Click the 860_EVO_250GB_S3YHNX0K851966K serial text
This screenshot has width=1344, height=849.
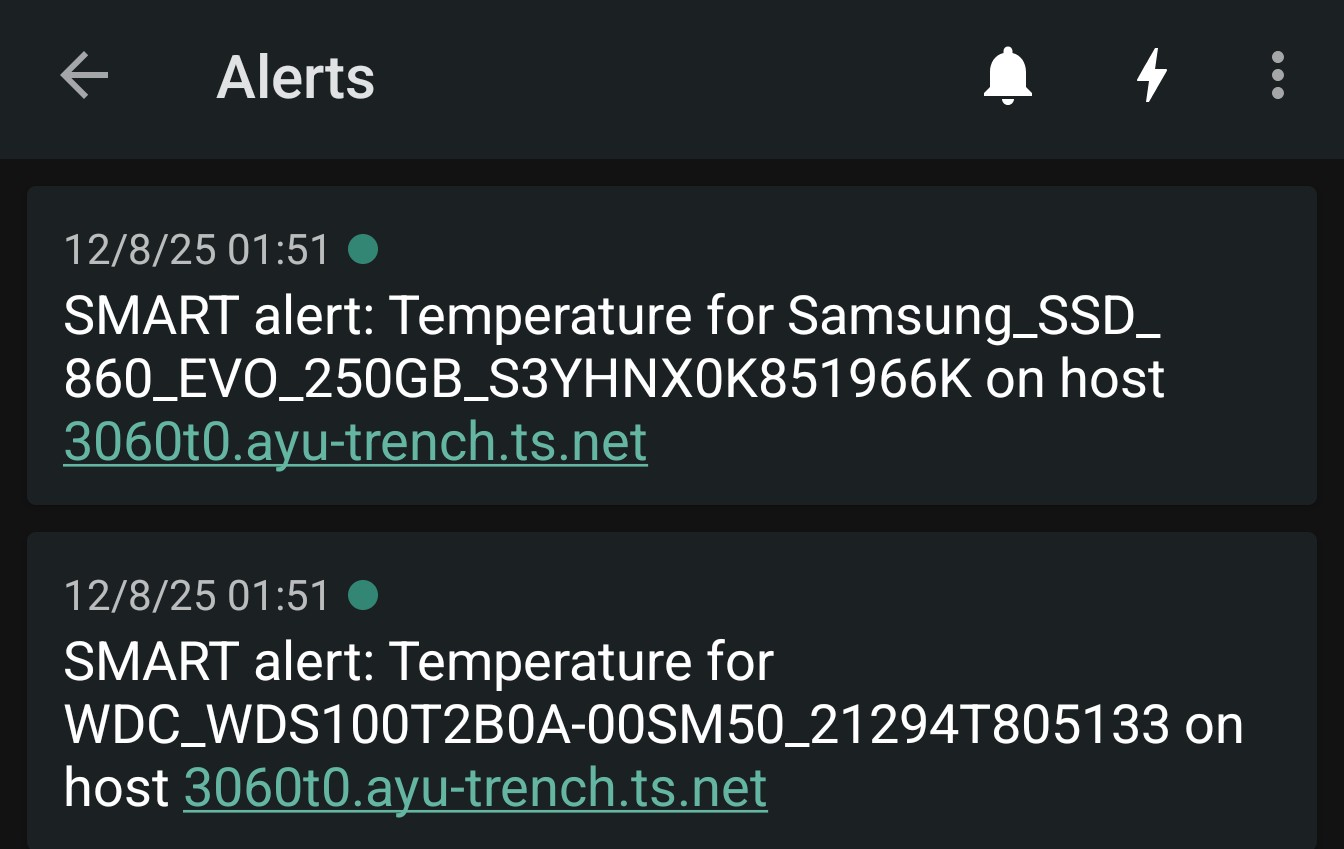point(517,380)
